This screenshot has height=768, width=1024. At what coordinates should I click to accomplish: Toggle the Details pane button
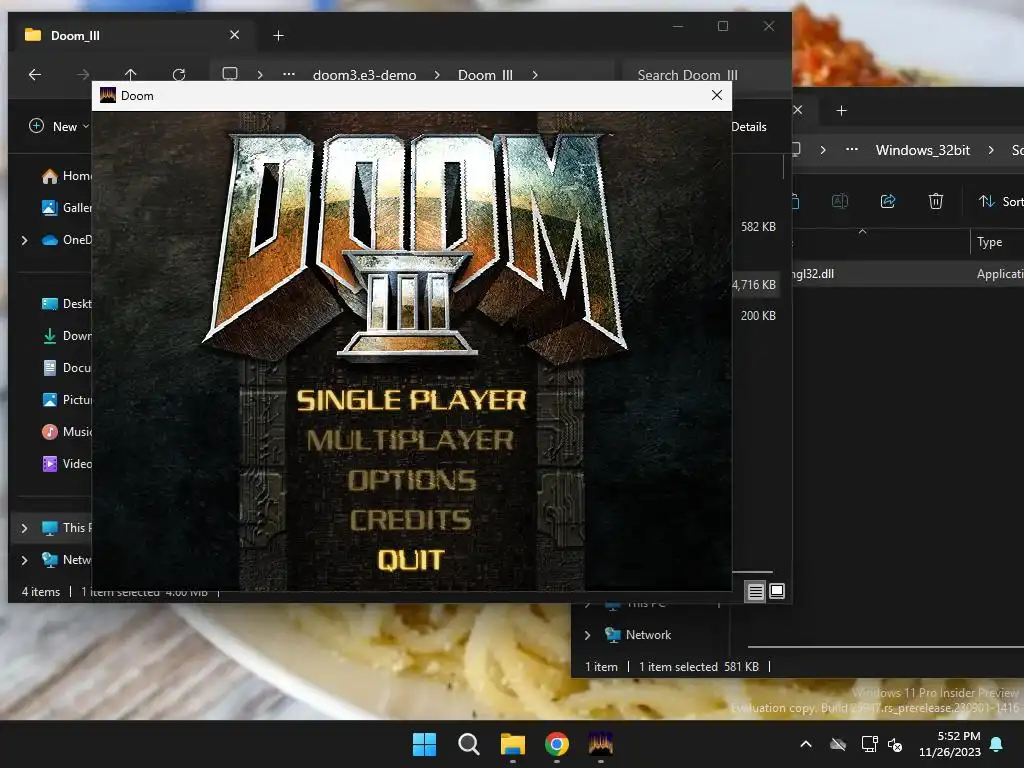click(748, 127)
